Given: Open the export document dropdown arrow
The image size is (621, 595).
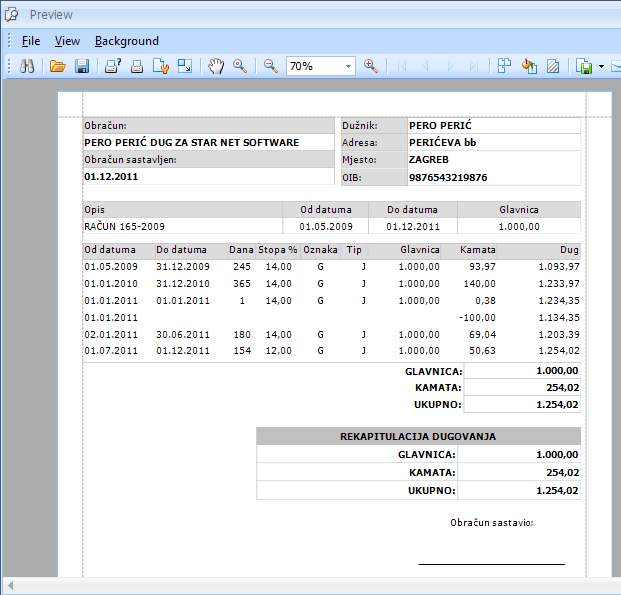Looking at the screenshot, I should [x=602, y=66].
